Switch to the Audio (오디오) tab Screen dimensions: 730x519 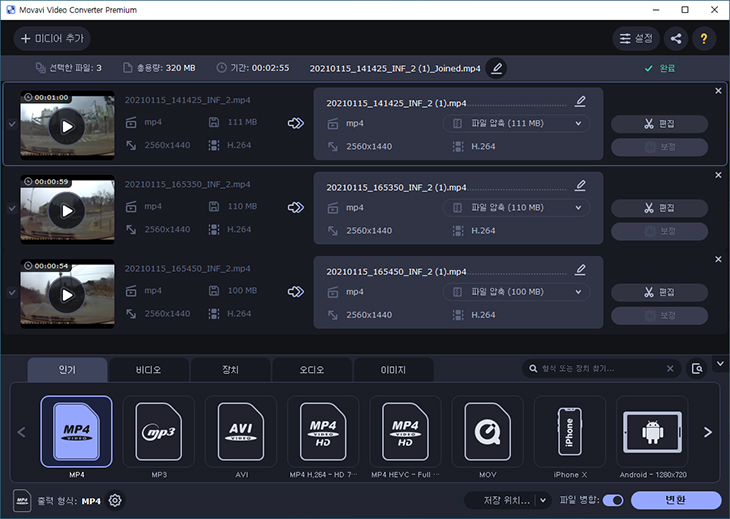click(312, 370)
